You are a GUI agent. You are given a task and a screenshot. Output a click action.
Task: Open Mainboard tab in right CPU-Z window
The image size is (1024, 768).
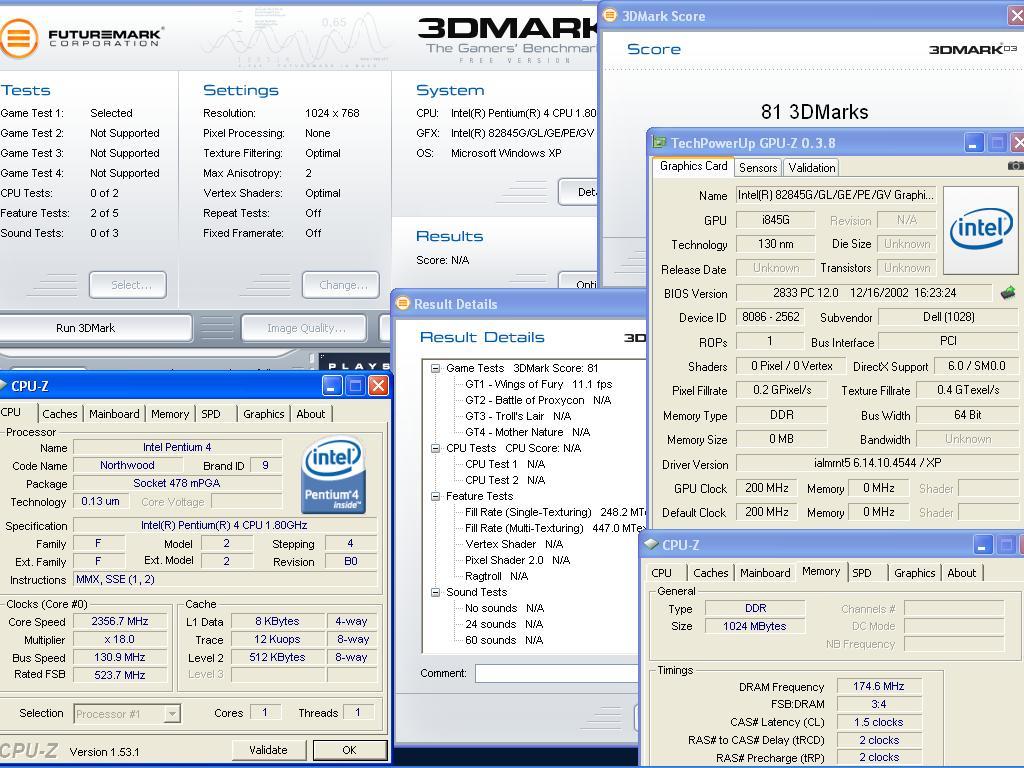coord(765,573)
